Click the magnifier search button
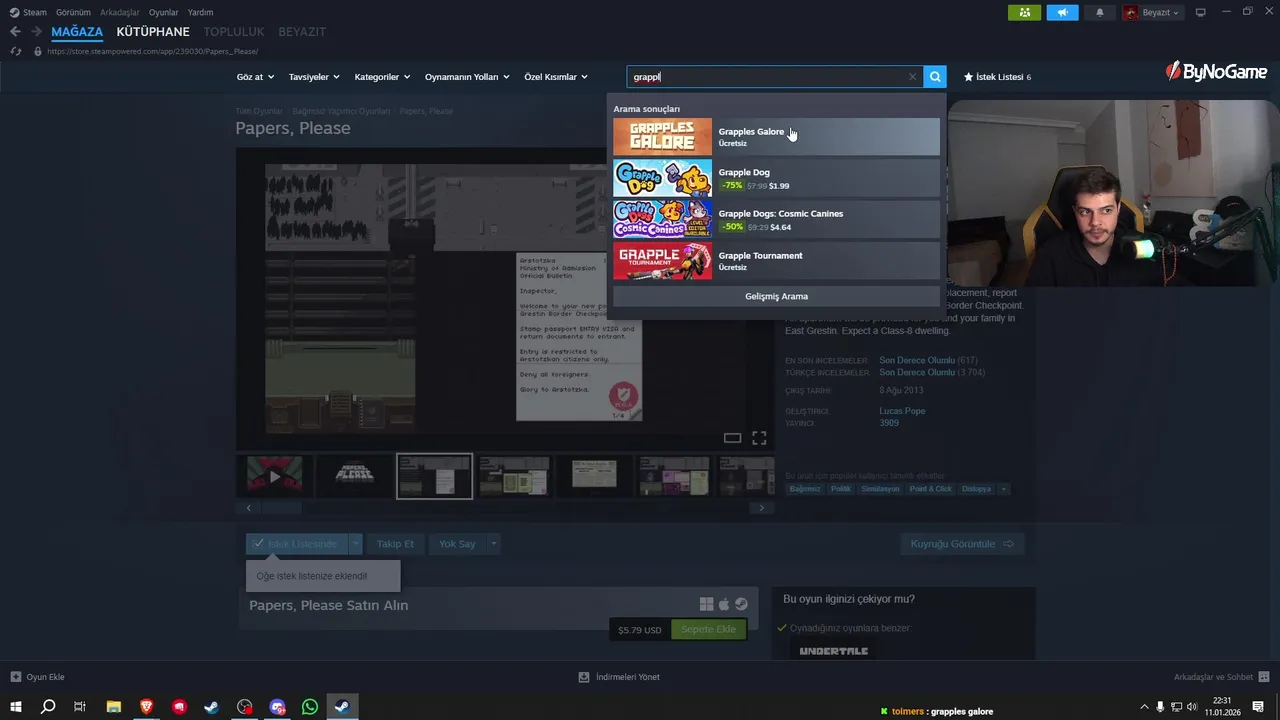This screenshot has height=720, width=1280. coord(935,77)
